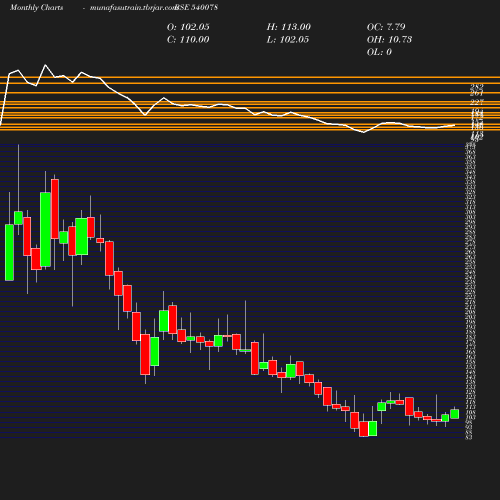Click the "BSE 540078" symbol label

pyautogui.click(x=197, y=7)
